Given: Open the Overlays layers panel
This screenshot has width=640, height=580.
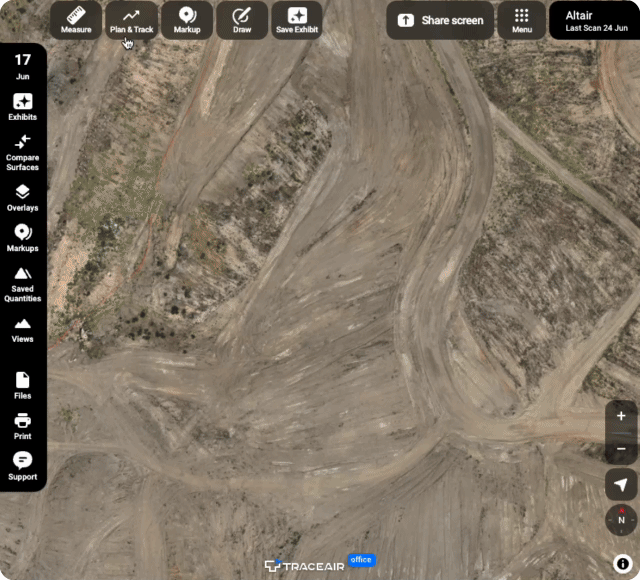Looking at the screenshot, I should point(22,198).
